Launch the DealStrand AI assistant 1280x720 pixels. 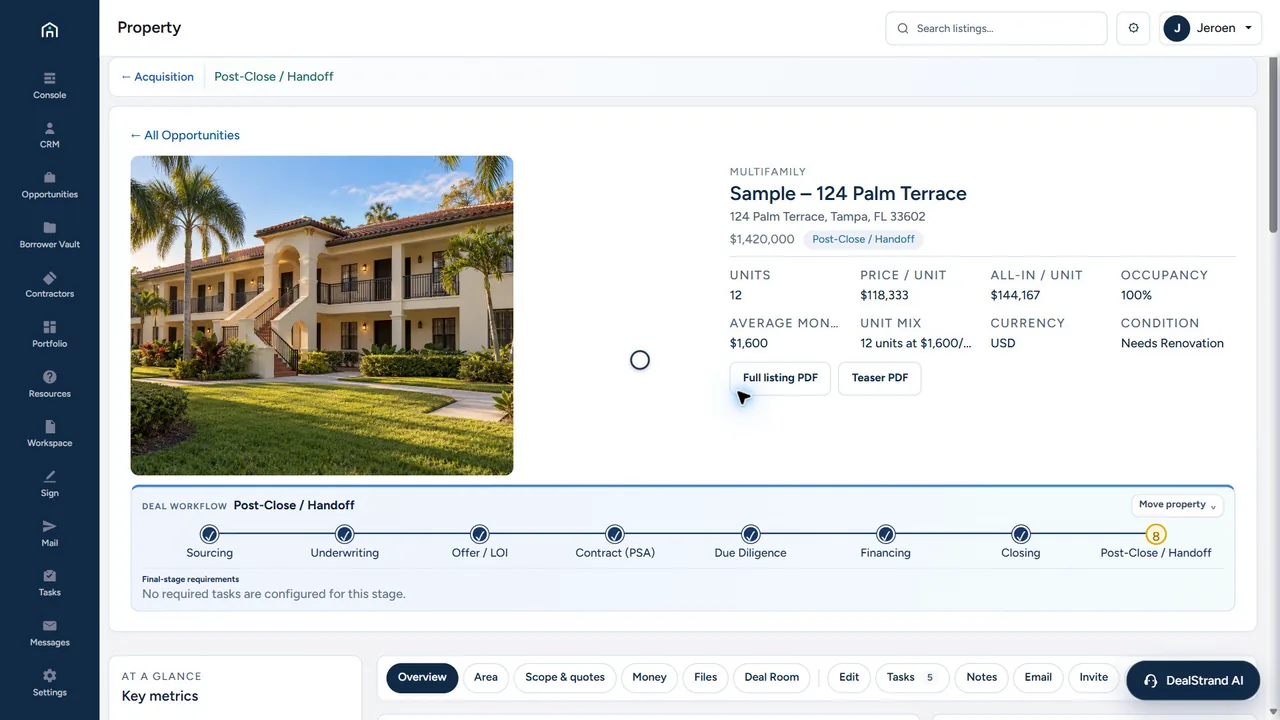tap(1193, 680)
